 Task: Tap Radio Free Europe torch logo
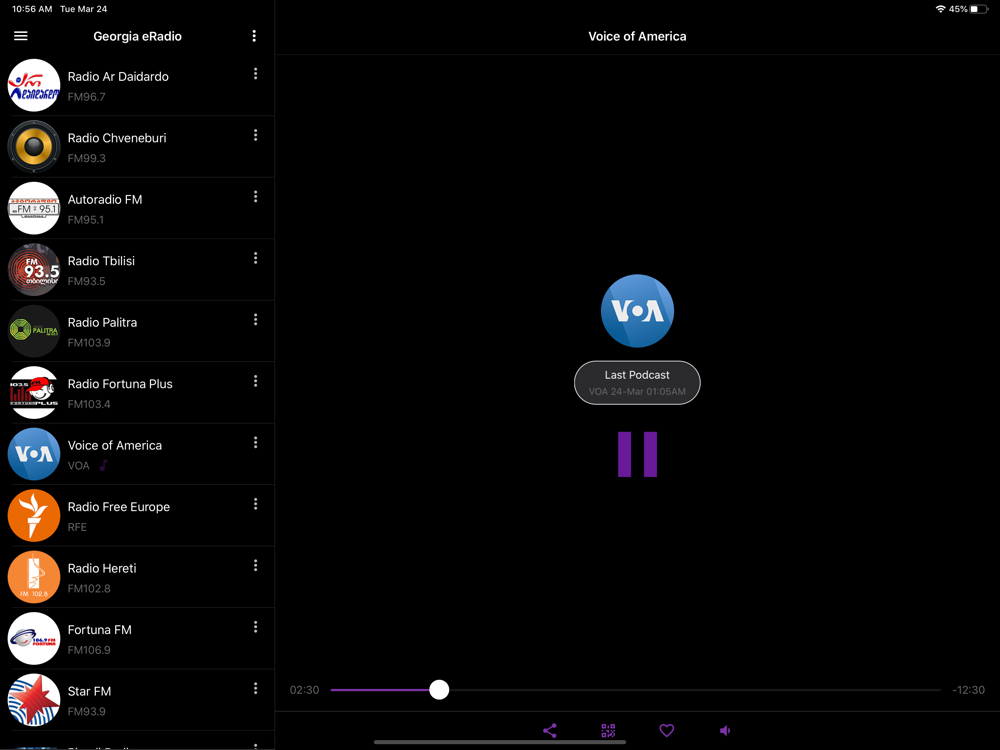click(x=34, y=515)
